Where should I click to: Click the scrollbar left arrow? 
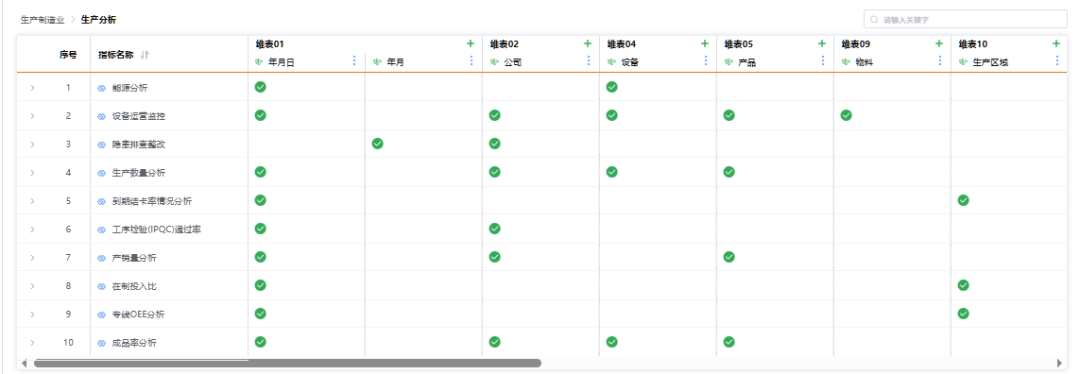(24, 363)
